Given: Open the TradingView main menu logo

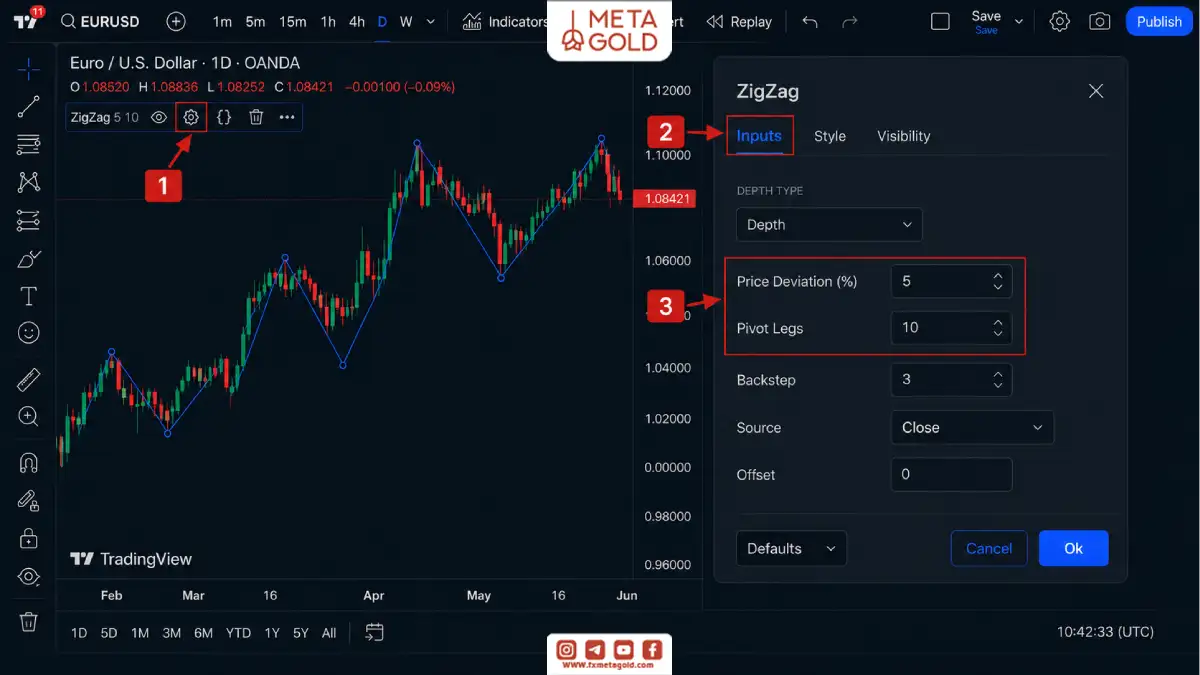Looking at the screenshot, I should [x=26, y=21].
